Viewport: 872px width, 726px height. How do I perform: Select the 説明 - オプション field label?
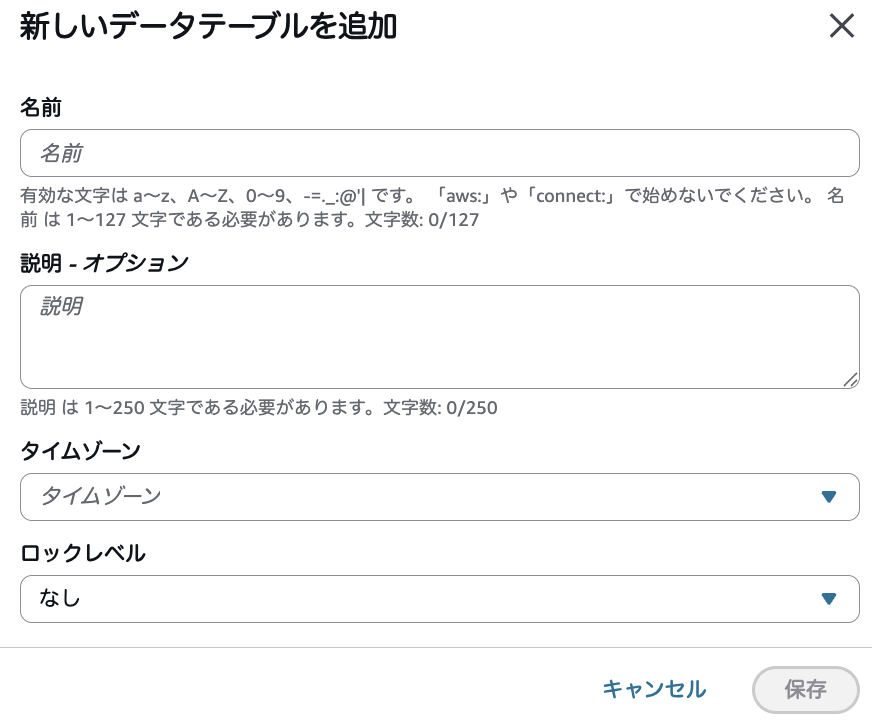tap(106, 263)
